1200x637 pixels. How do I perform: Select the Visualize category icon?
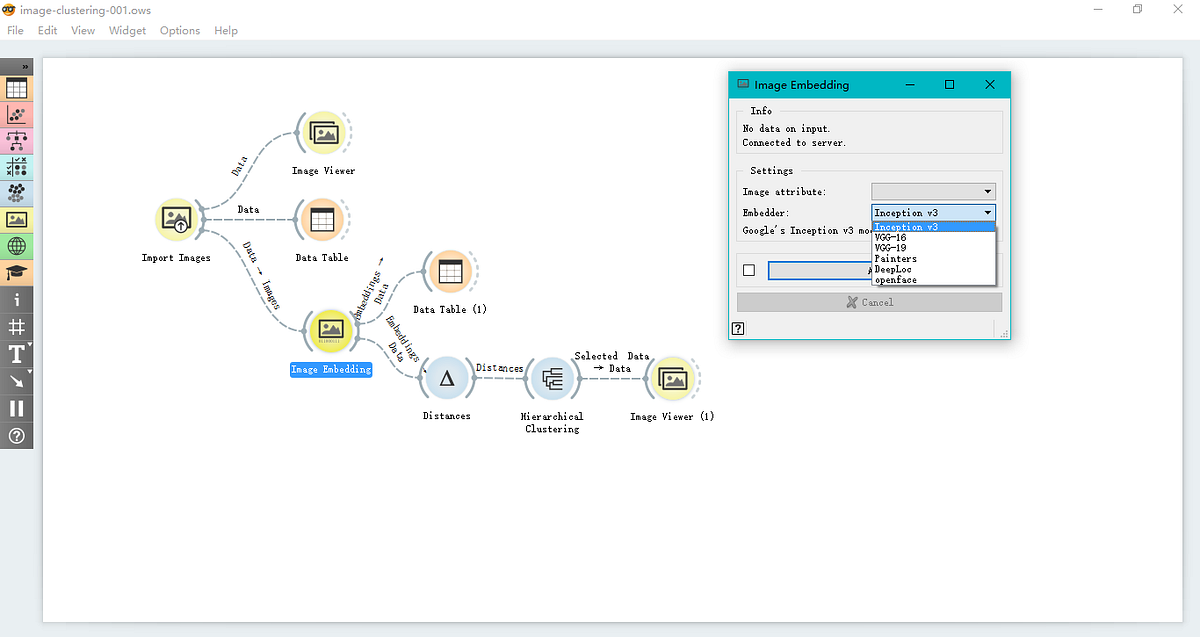point(17,114)
